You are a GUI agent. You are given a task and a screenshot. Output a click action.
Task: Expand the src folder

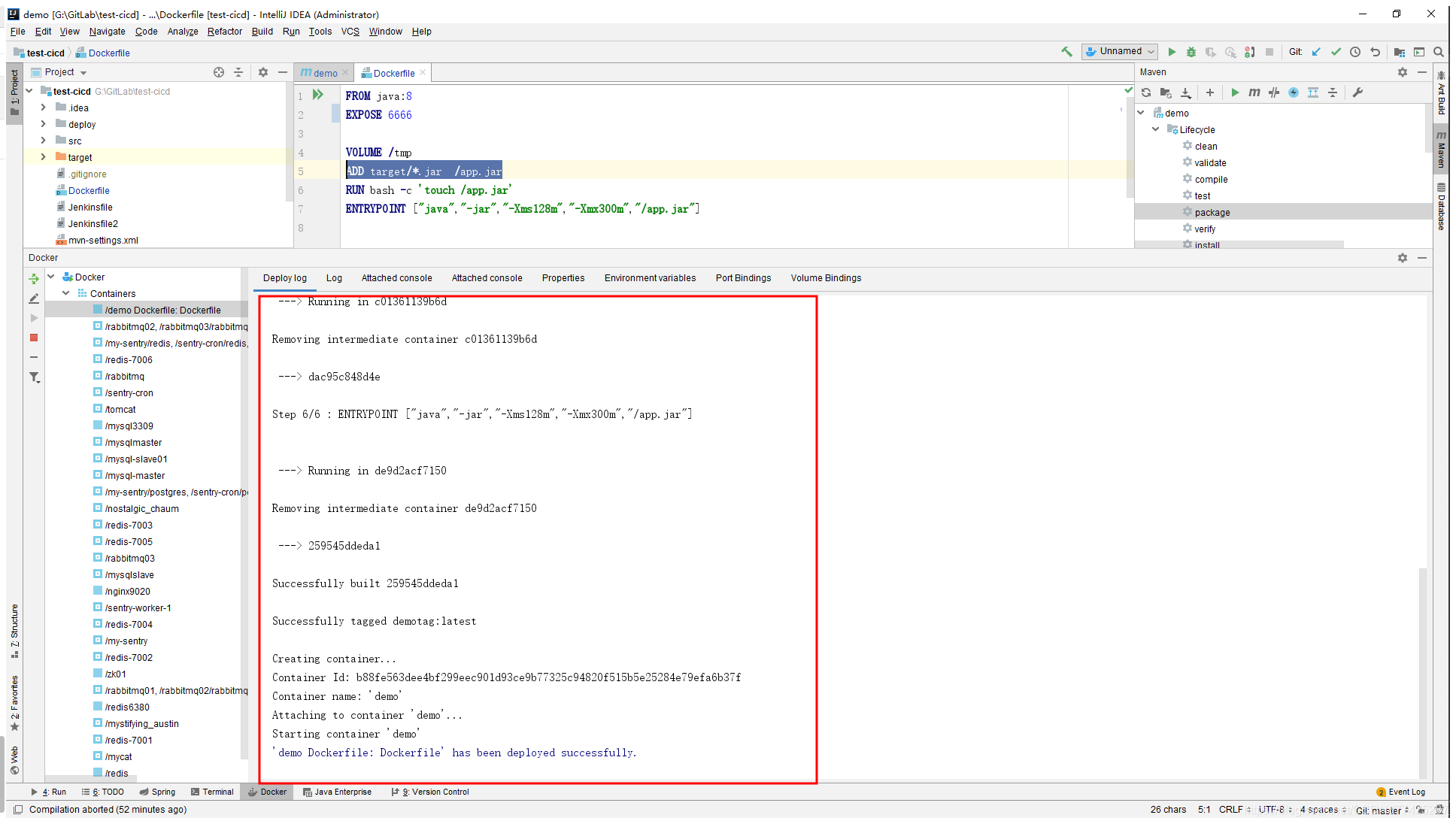pos(43,141)
